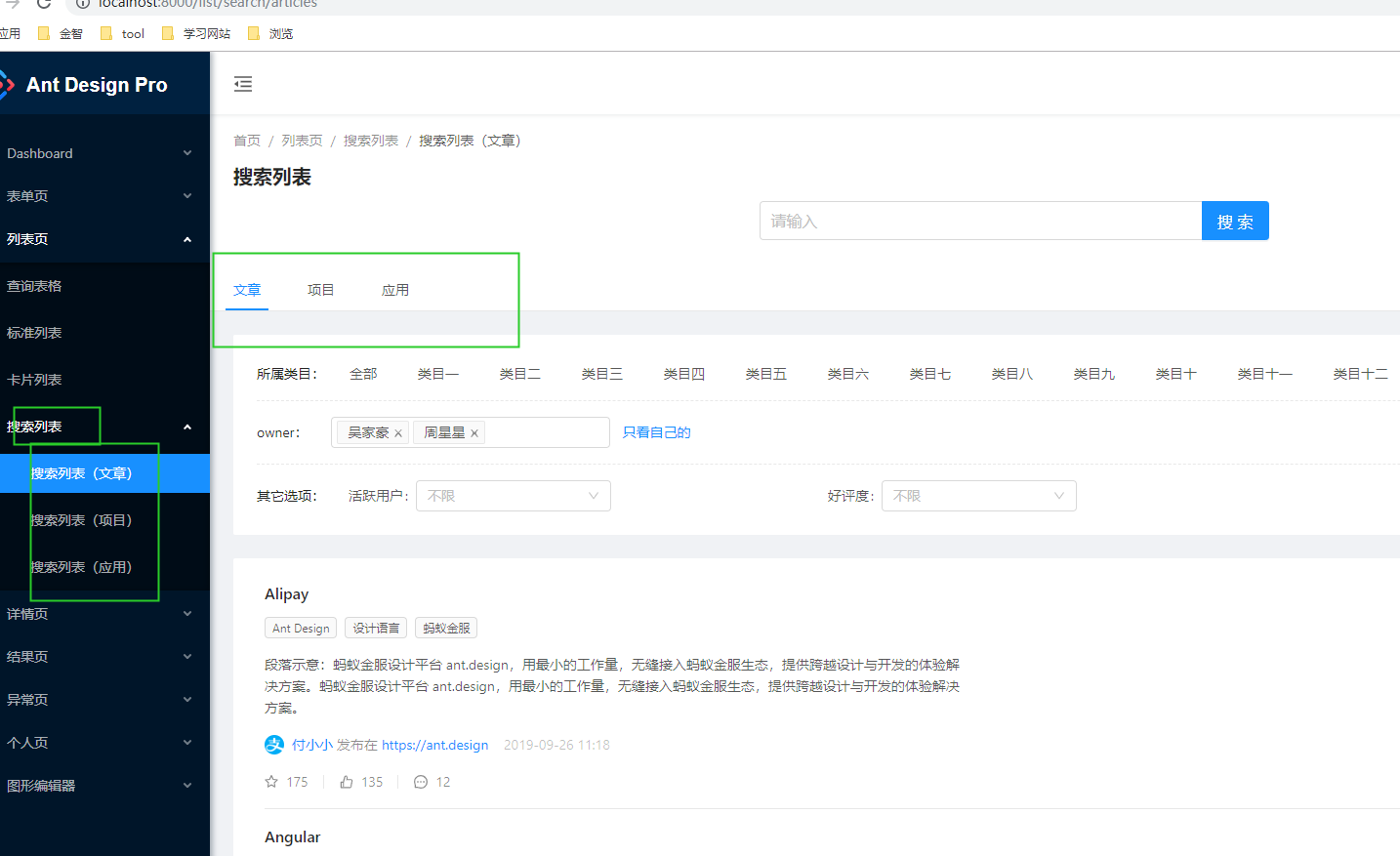The height and width of the screenshot is (856, 1400).
Task: Open the 金智 bookmark folder
Action: coord(60,33)
